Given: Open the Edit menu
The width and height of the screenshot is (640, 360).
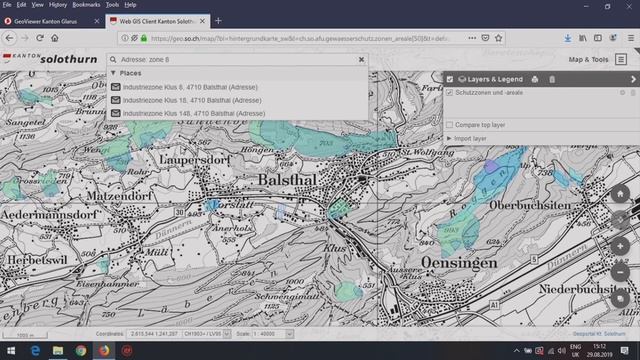Looking at the screenshot, I should click(x=21, y=5).
